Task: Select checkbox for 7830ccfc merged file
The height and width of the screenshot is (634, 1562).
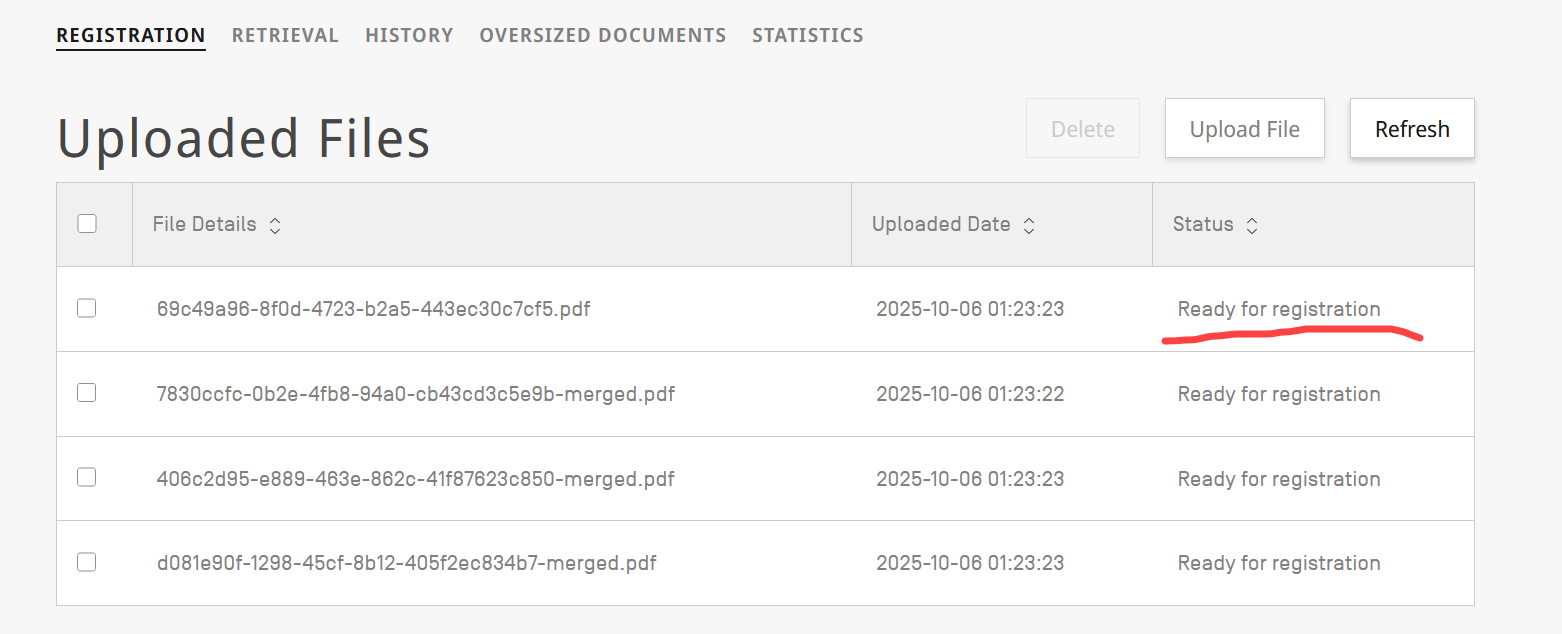Action: click(87, 393)
